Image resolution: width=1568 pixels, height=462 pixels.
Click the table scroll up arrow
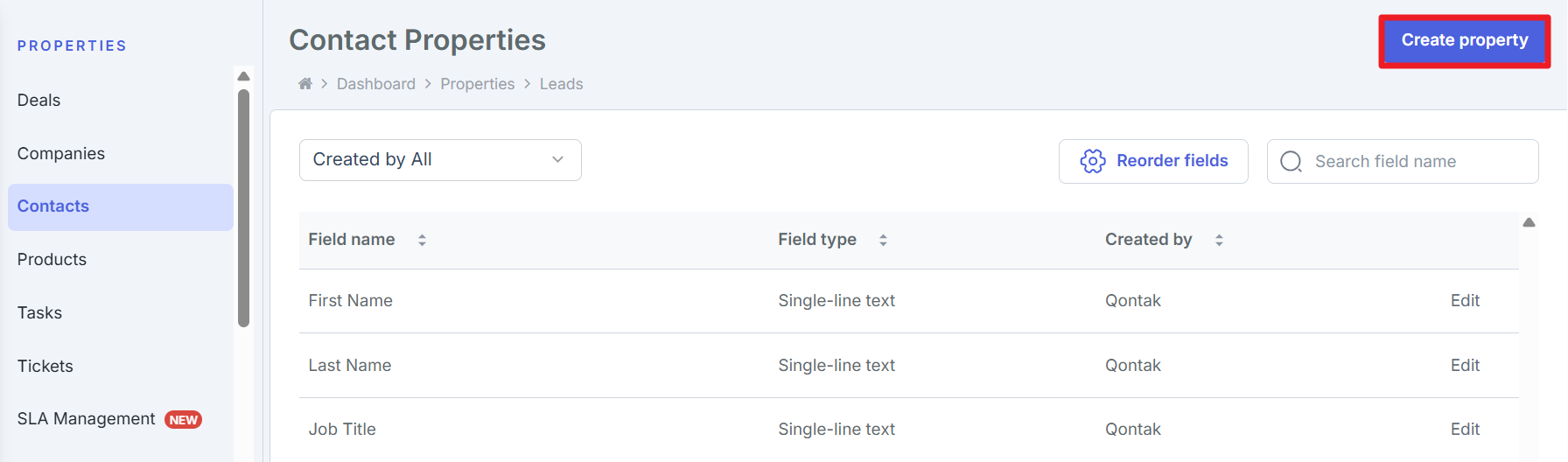point(1529,222)
